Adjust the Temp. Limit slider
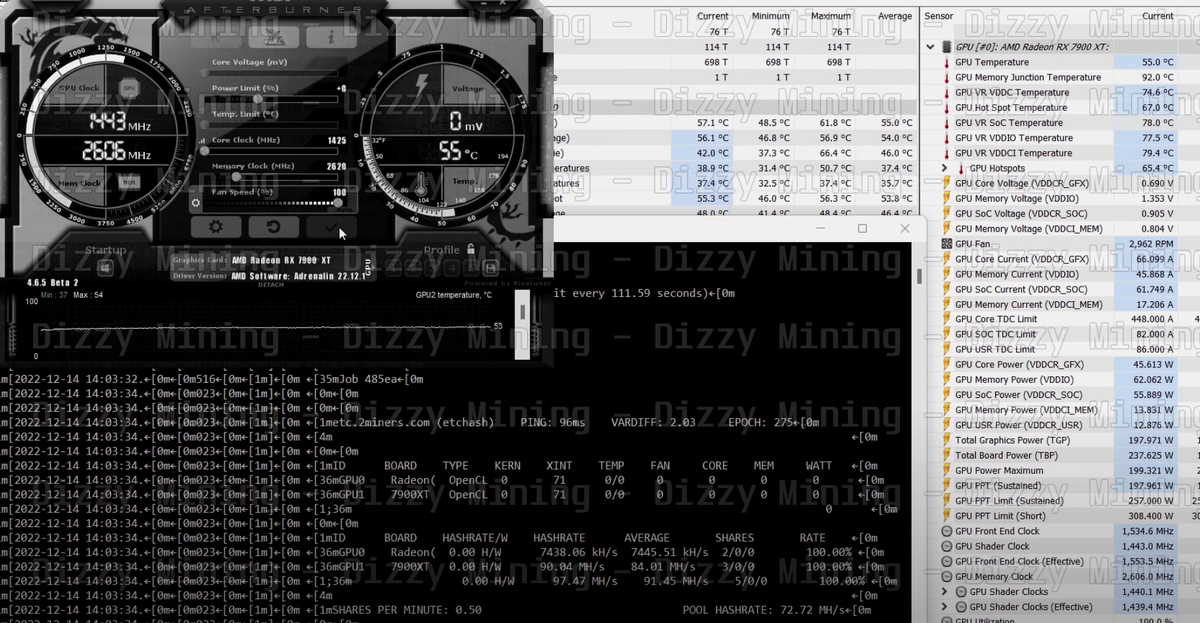This screenshot has height=623, width=1200. [x=272, y=125]
